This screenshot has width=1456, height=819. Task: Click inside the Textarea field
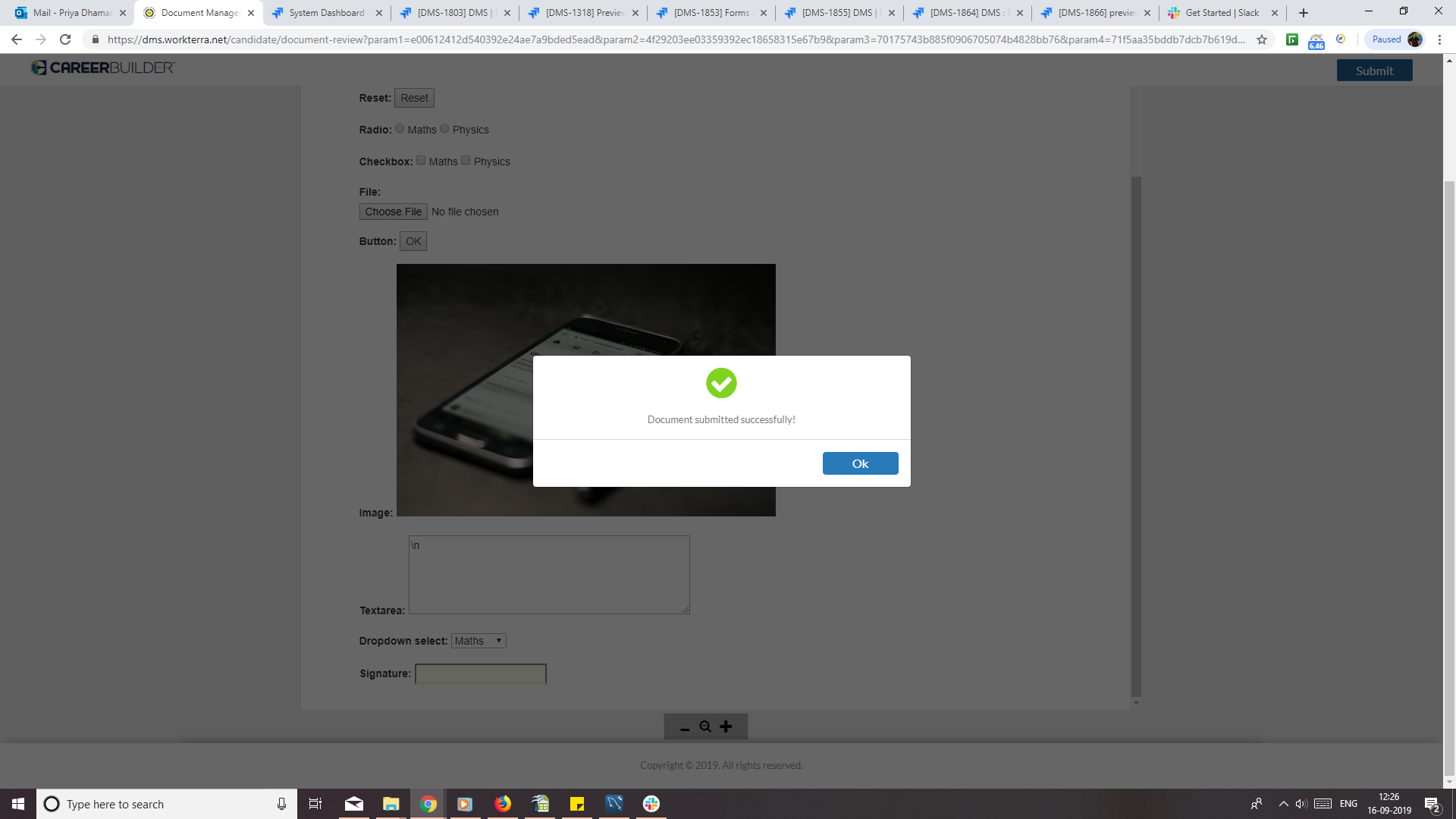tap(549, 575)
